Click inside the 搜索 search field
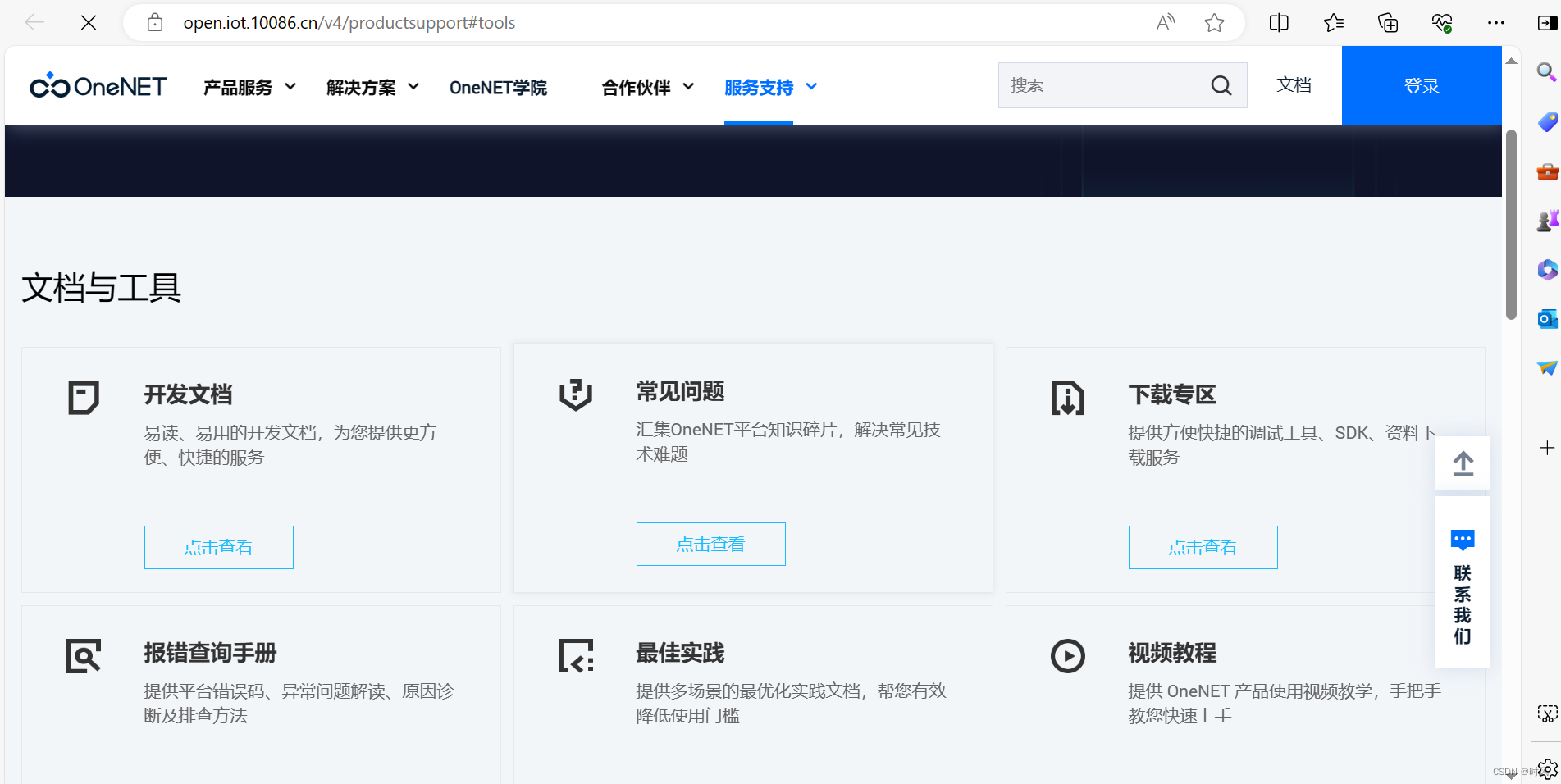 click(1099, 85)
